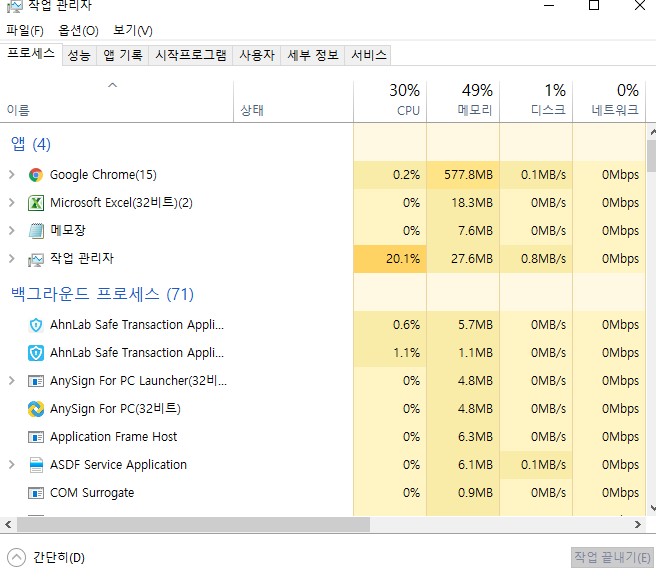
Task: Click the second AhnLab Safe Transaction shield icon
Action: tap(36, 353)
